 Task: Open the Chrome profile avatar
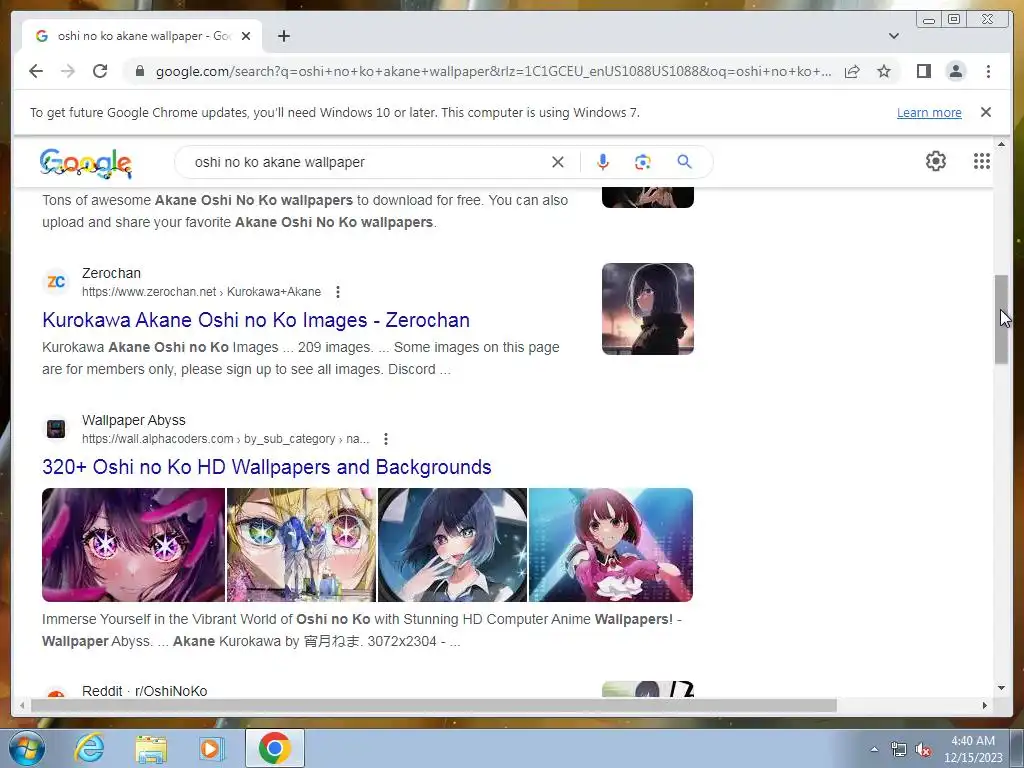click(955, 71)
